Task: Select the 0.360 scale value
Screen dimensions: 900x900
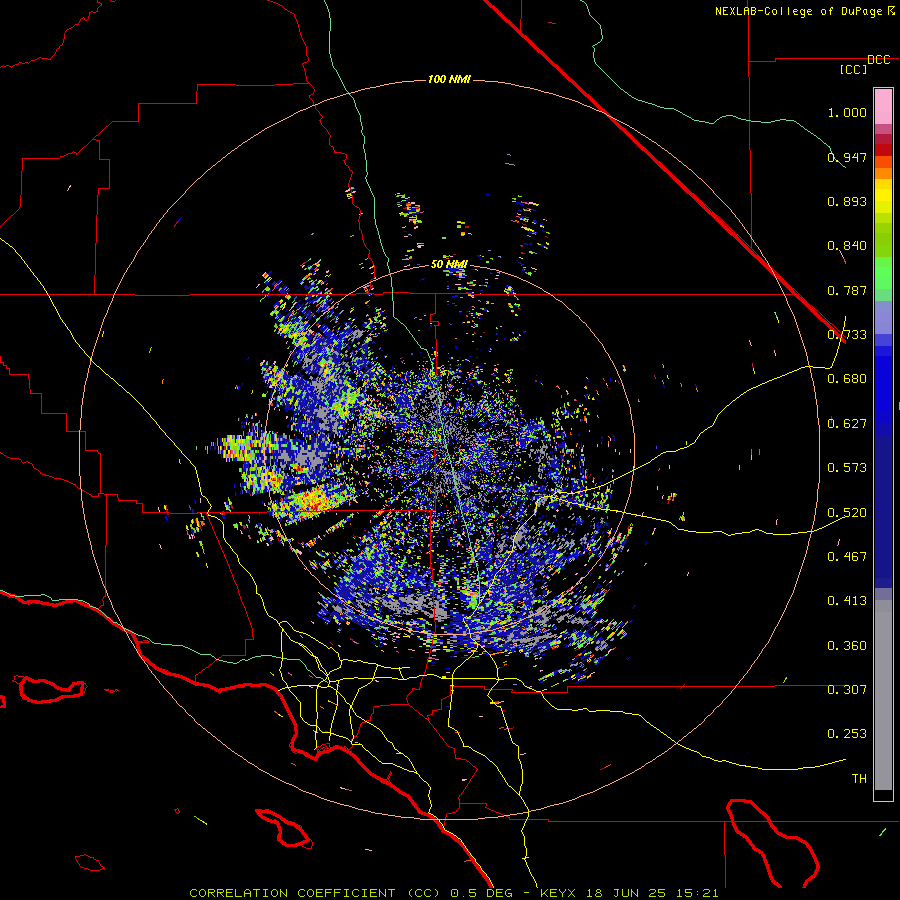Action: click(847, 646)
